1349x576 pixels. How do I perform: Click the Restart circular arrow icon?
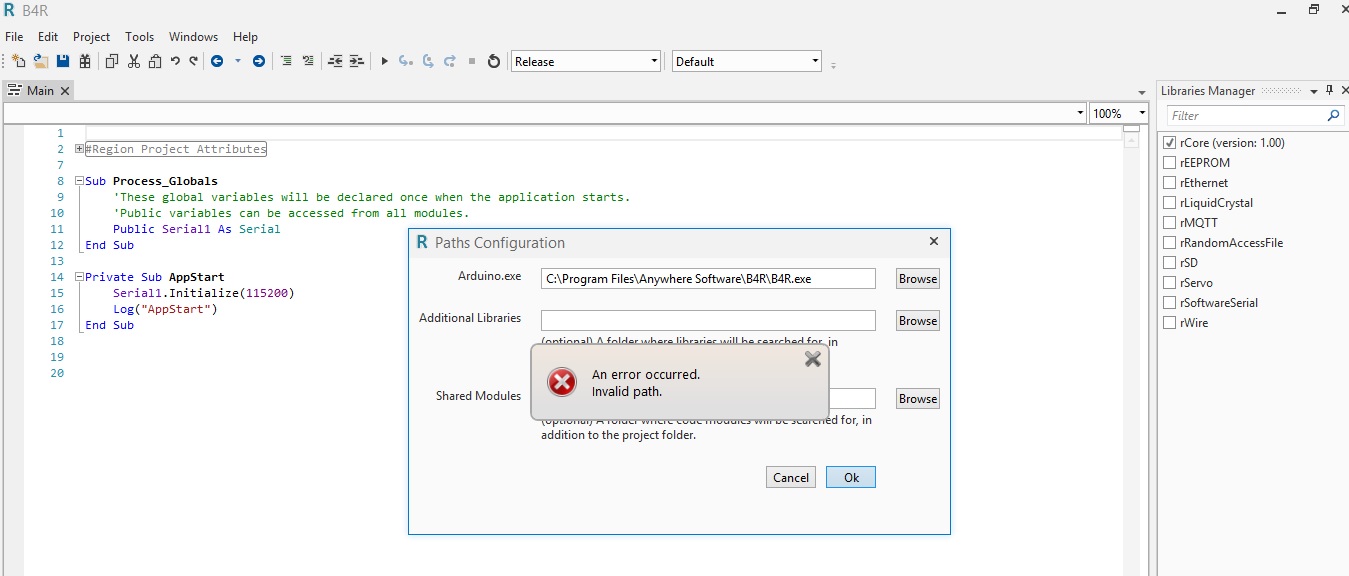pyautogui.click(x=493, y=61)
